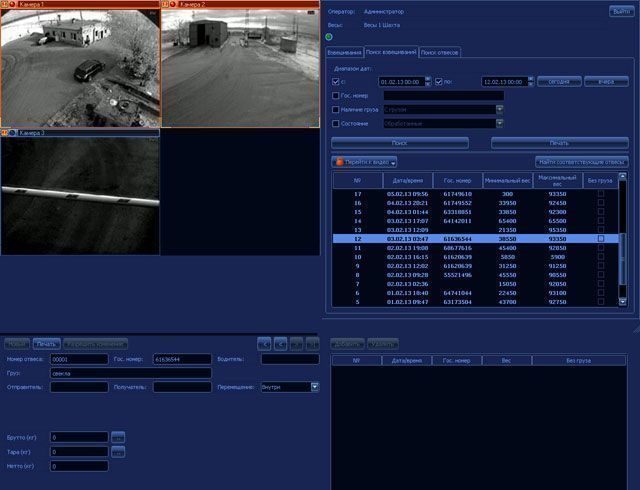Screen dimensions: 640x490
Task: Click the start date 01.02.13 spinner arrows
Action: click(x=428, y=82)
